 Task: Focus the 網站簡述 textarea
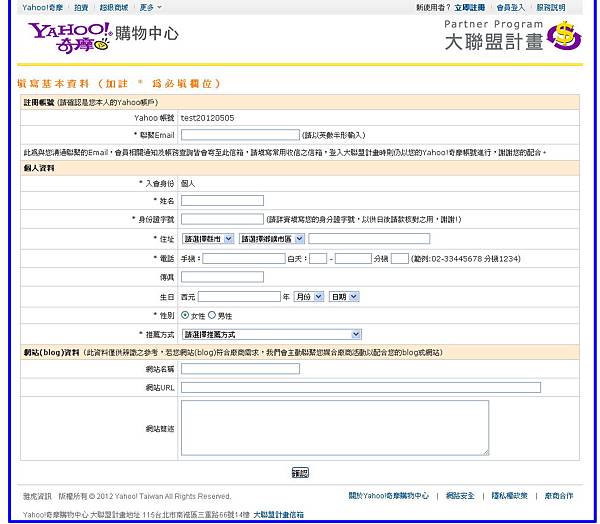pos(335,428)
